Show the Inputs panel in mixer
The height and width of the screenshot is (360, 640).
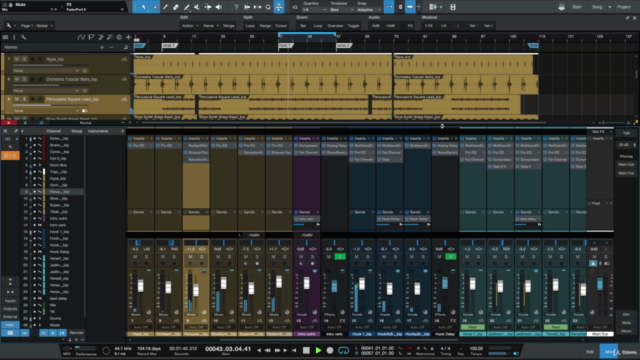pyautogui.click(x=10, y=301)
